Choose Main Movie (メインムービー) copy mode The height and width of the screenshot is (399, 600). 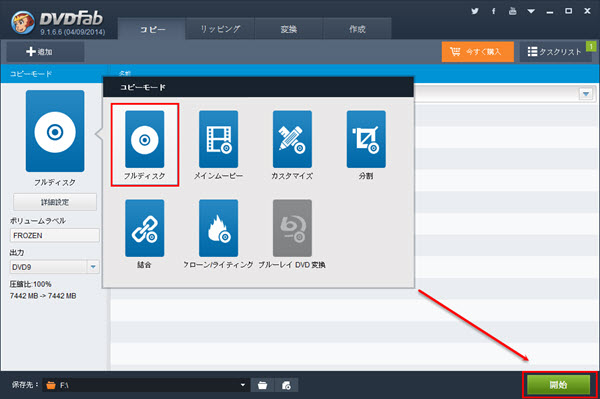click(x=218, y=145)
